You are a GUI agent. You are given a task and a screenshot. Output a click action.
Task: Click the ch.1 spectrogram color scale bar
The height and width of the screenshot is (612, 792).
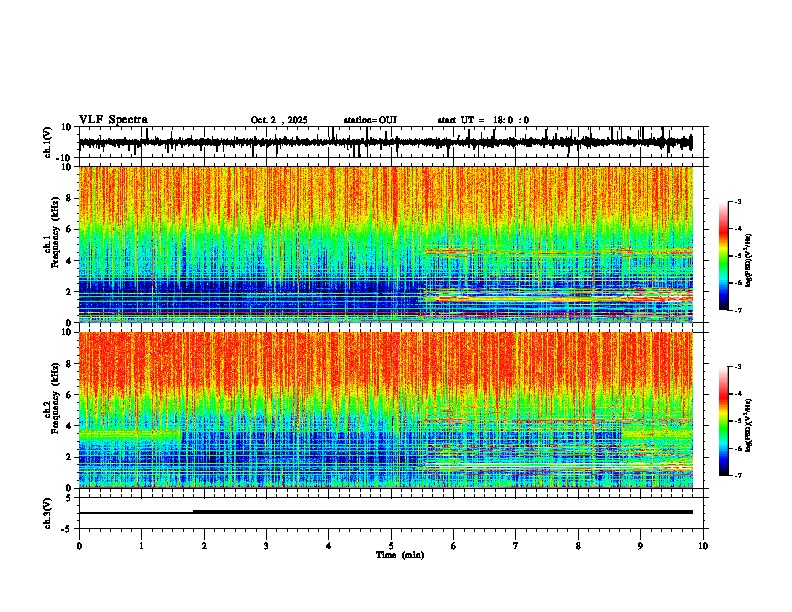pyautogui.click(x=723, y=256)
